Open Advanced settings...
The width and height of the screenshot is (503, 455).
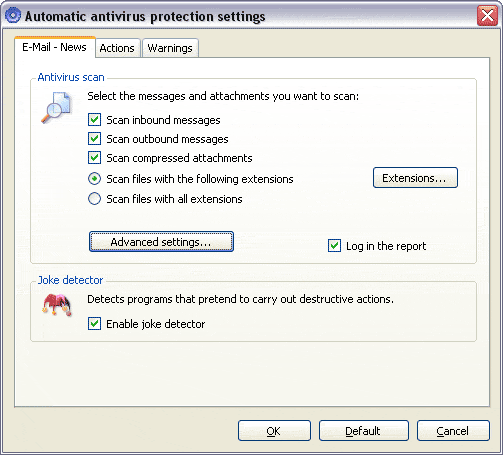tap(161, 242)
